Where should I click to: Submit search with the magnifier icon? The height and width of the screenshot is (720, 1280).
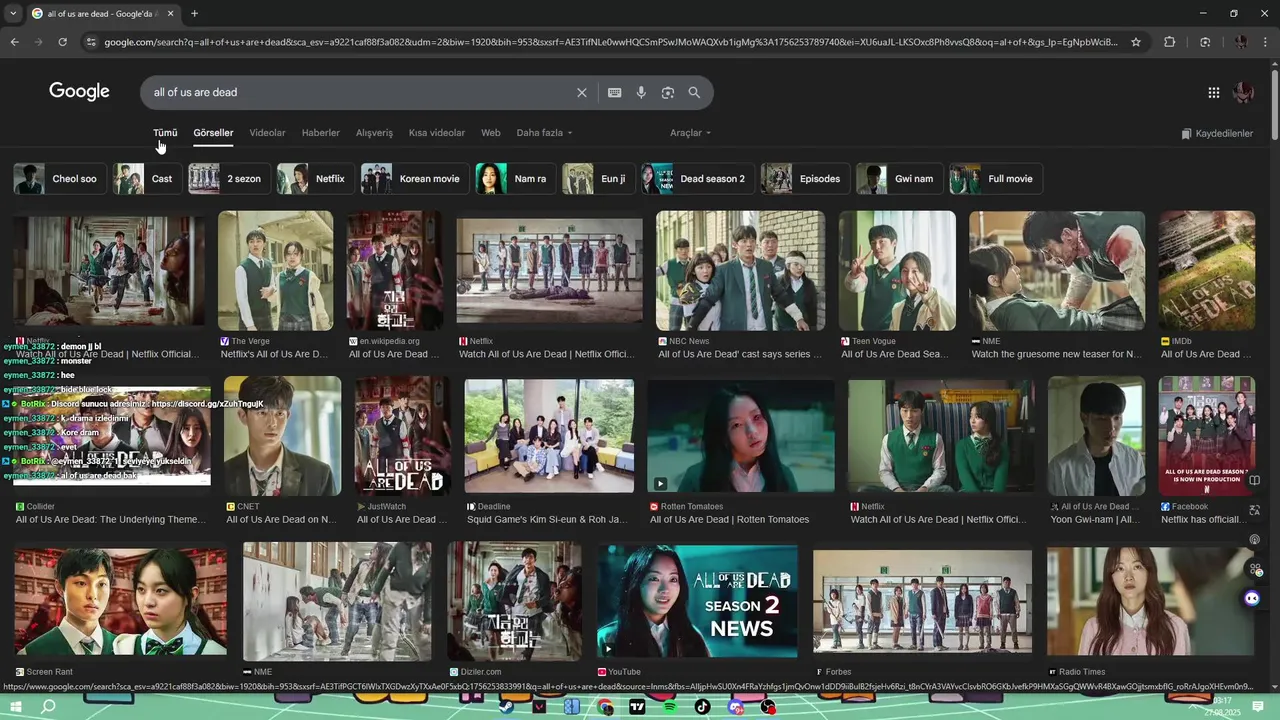point(694,92)
